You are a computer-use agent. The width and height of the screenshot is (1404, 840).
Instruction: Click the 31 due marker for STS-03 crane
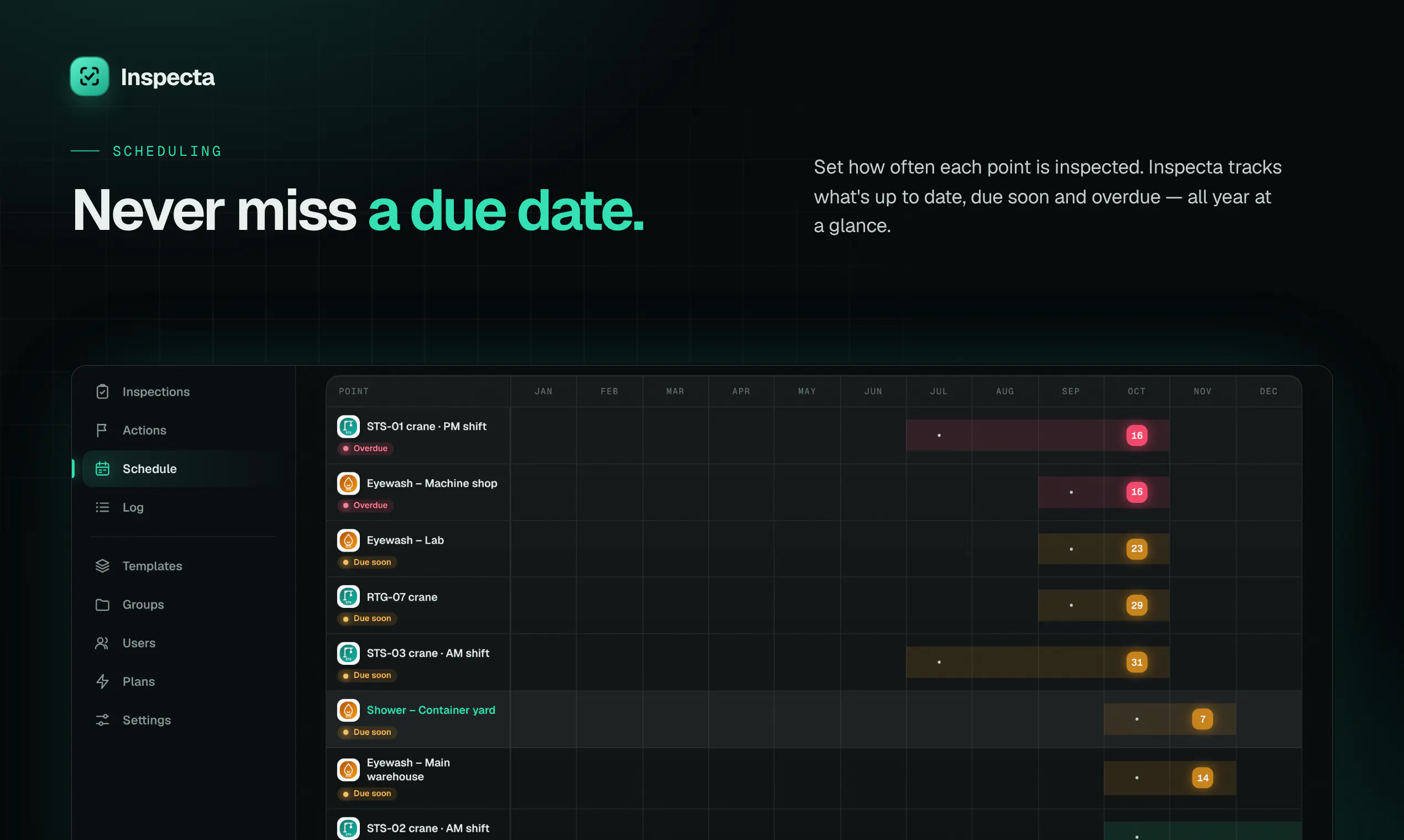[1137, 662]
